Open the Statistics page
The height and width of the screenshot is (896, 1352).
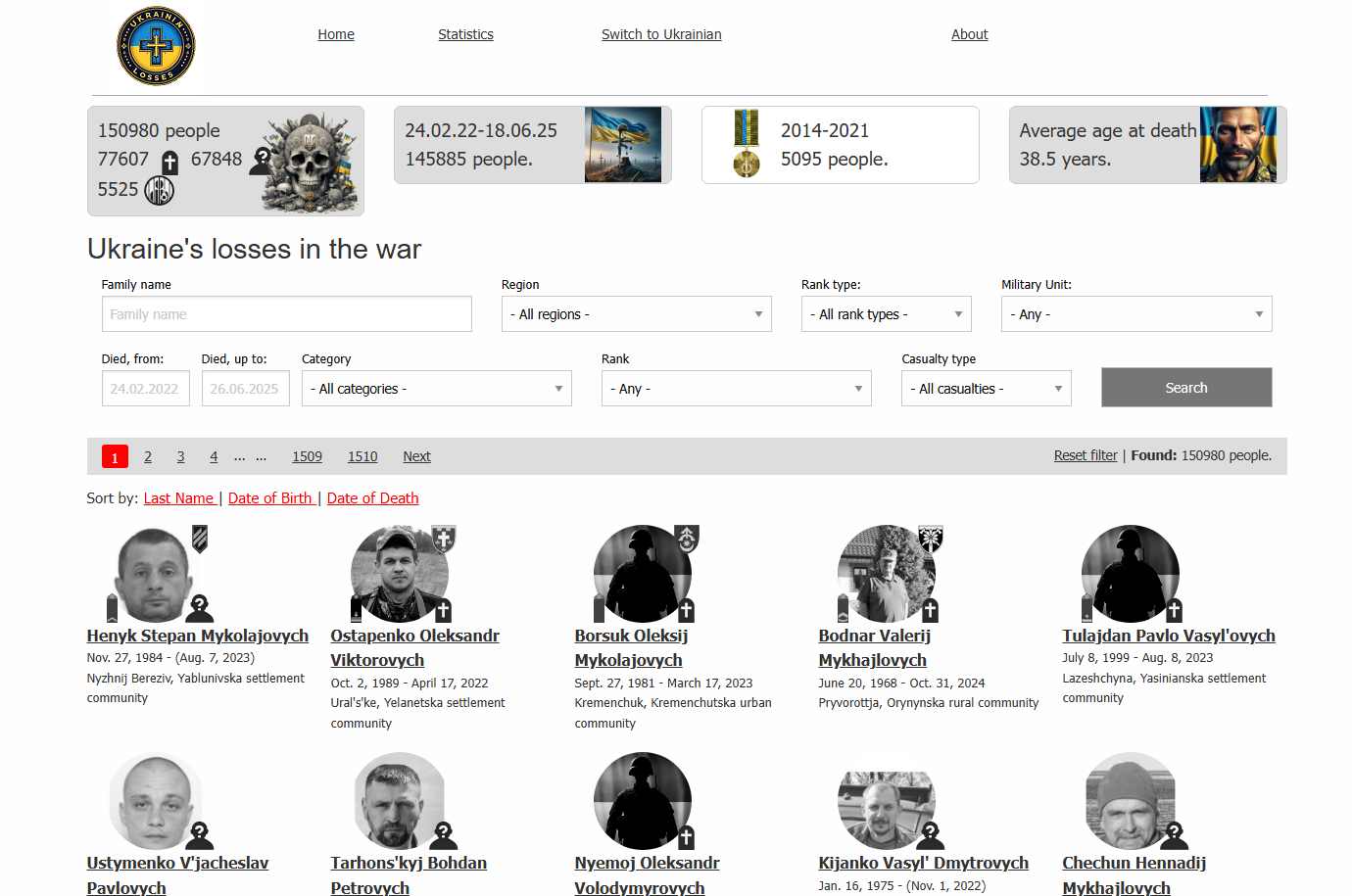pos(465,34)
